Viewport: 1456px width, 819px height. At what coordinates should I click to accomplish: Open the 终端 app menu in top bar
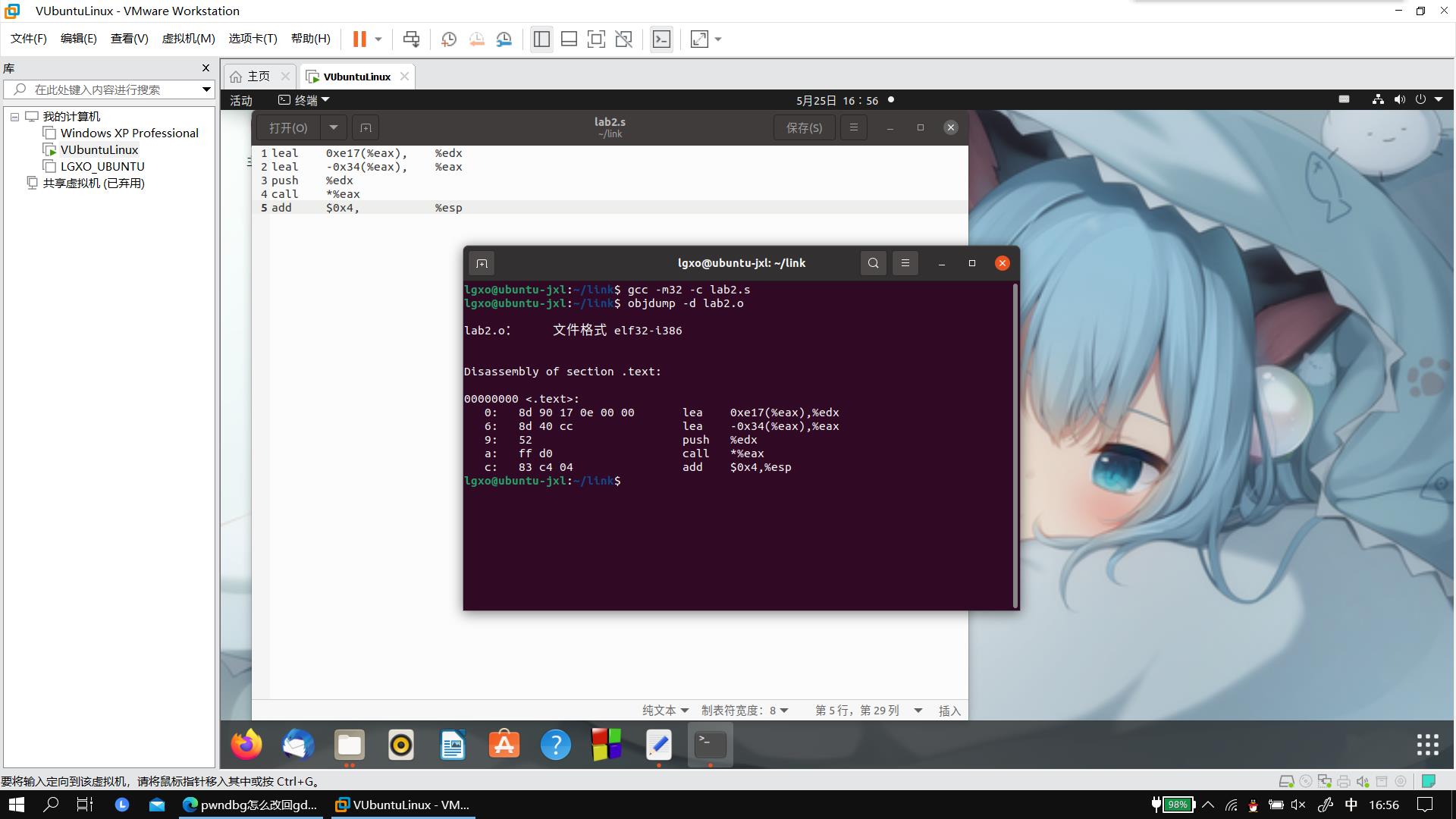click(304, 100)
